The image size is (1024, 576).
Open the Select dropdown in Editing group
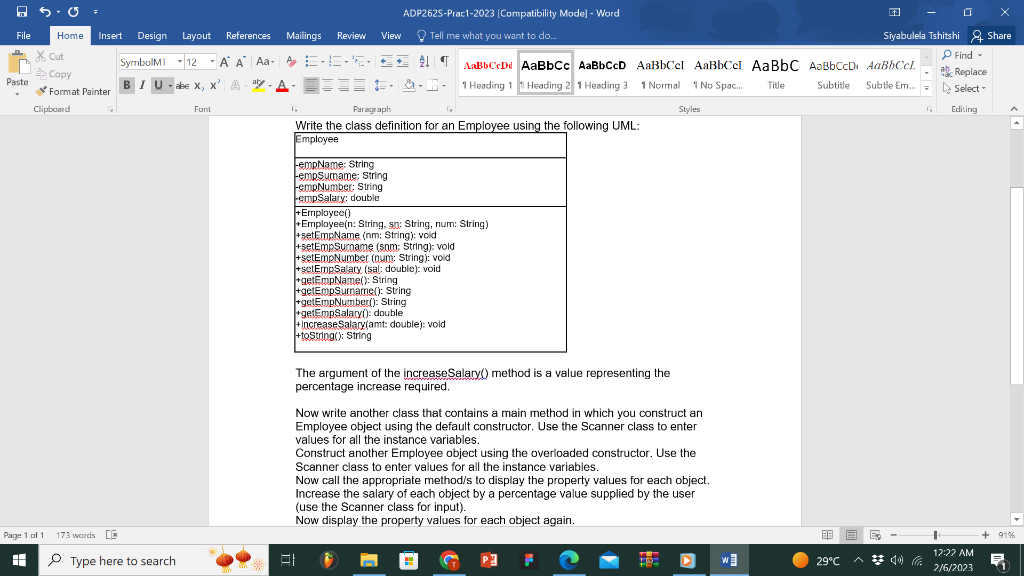964,89
